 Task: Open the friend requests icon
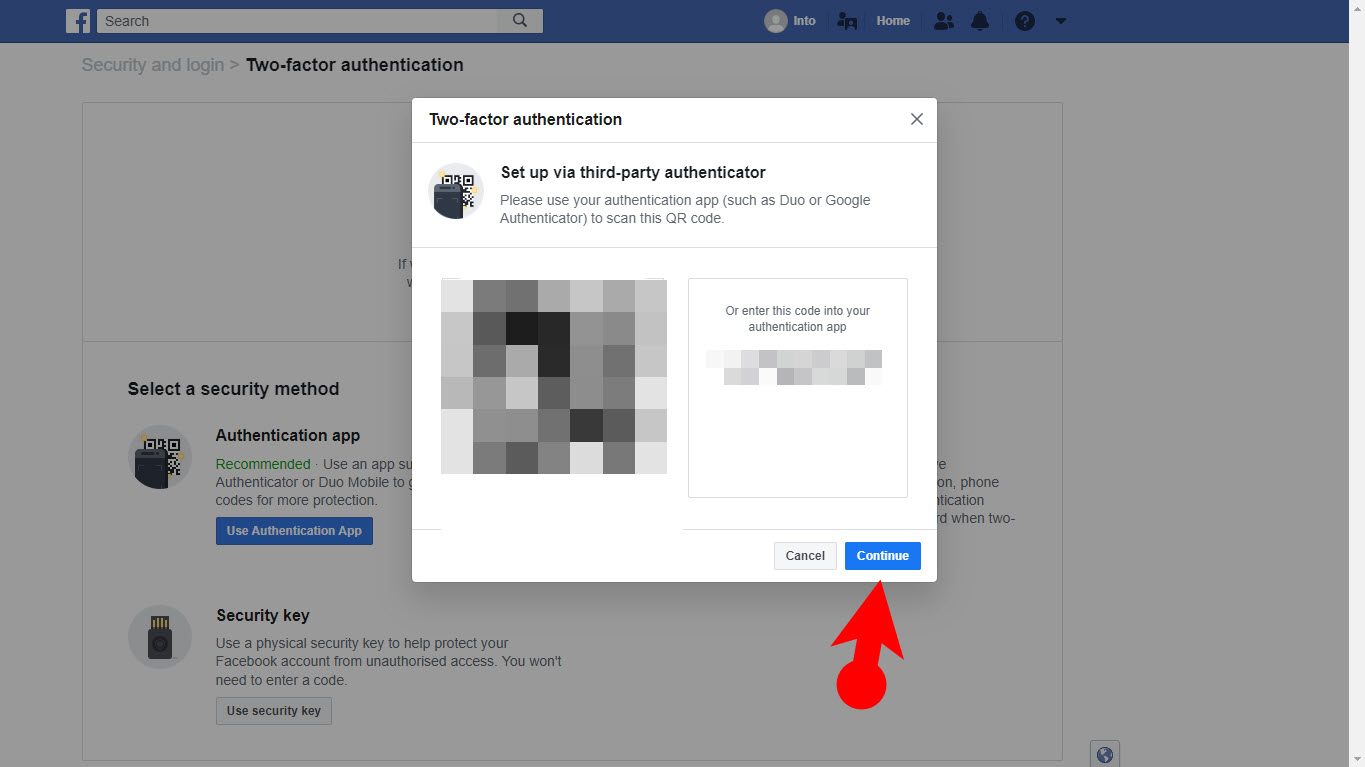944,21
